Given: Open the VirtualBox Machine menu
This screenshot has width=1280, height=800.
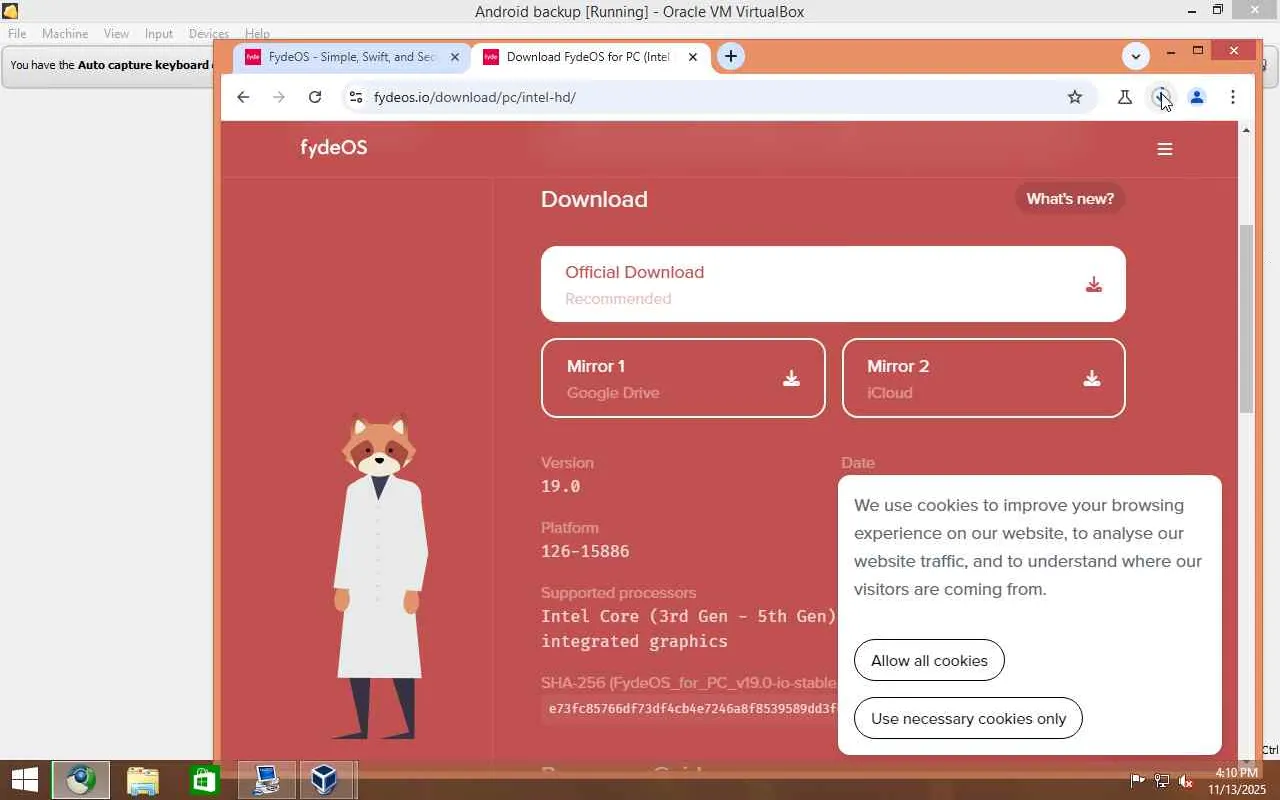Looking at the screenshot, I should click(65, 33).
